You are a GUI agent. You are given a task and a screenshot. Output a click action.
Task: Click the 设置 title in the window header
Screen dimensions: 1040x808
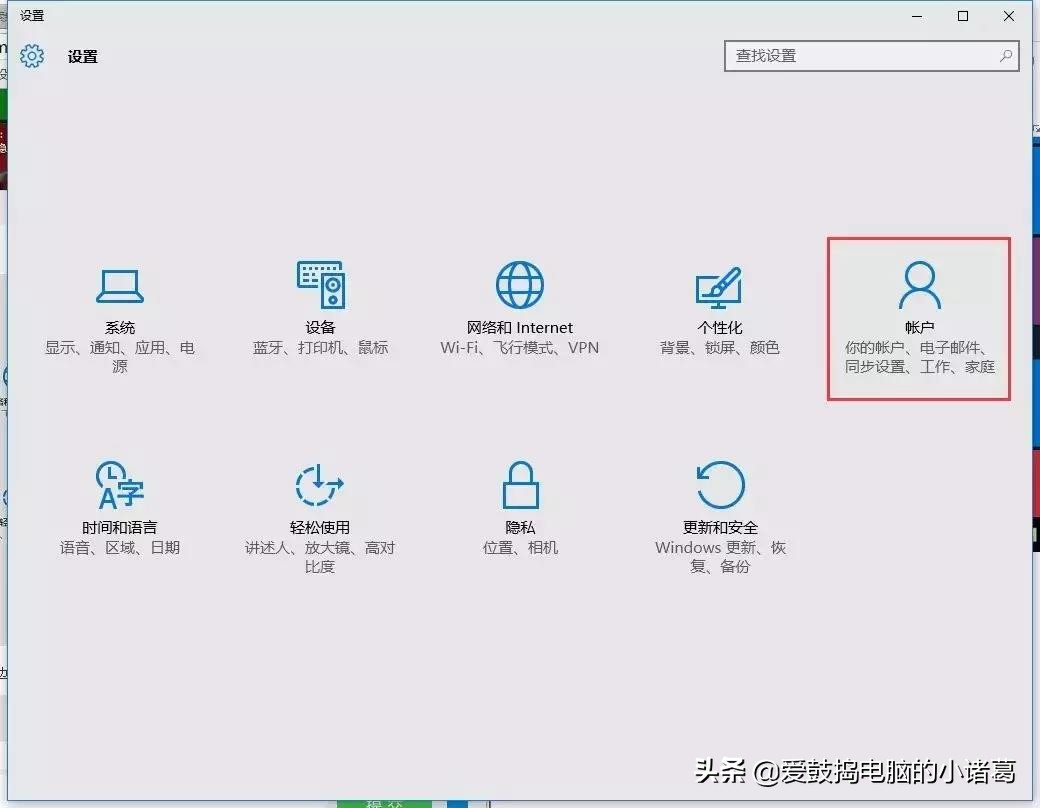81,56
